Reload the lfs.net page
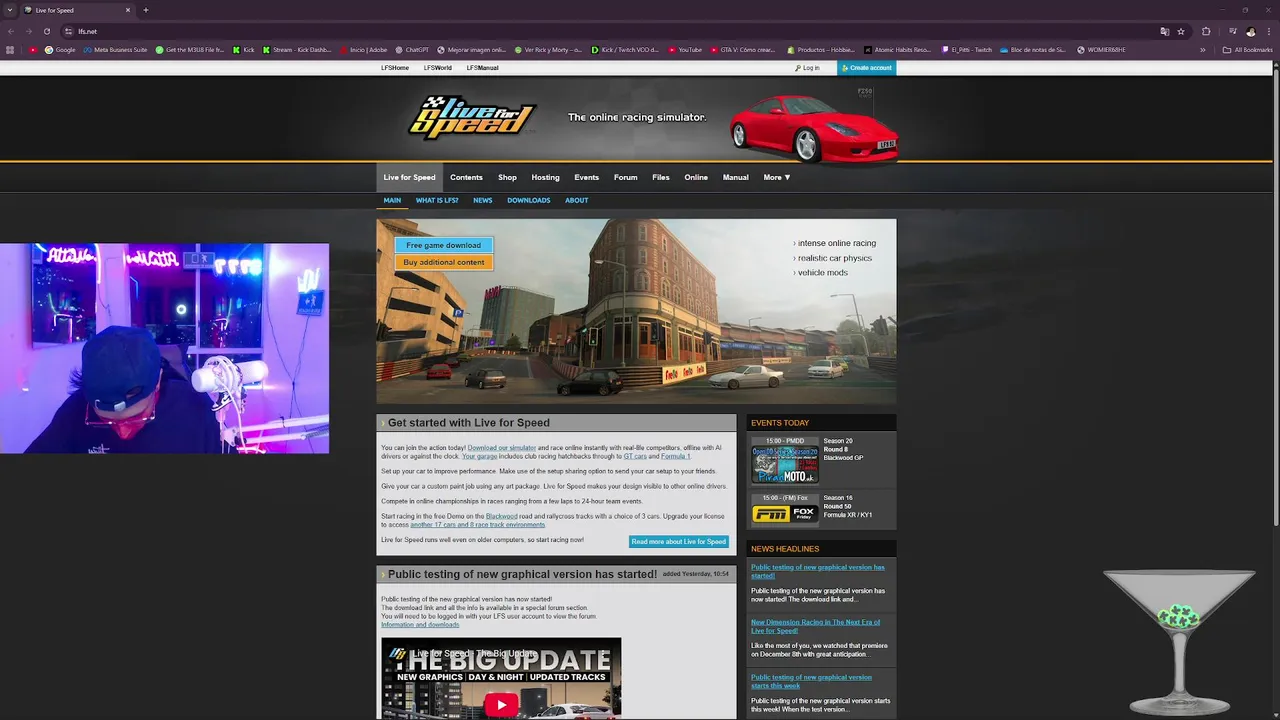 click(47, 31)
